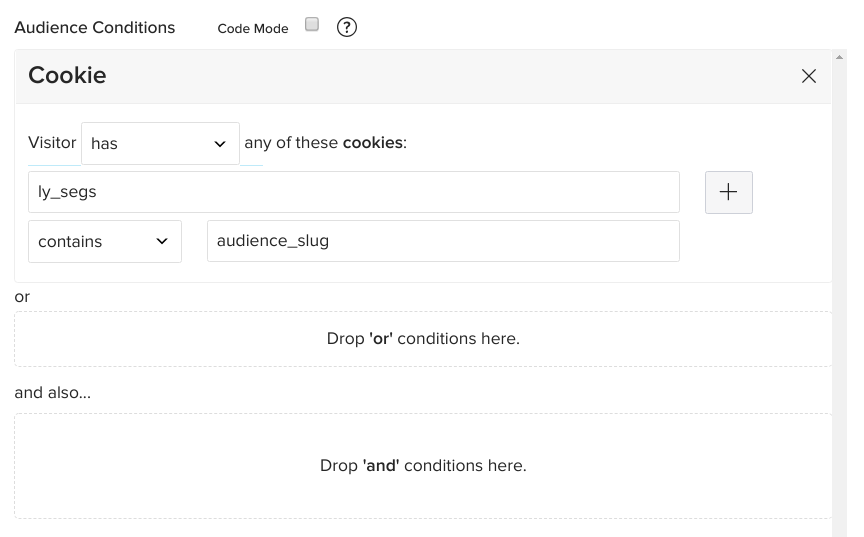Expand the Visitor "has" dropdown
The width and height of the screenshot is (864, 537).
point(160,143)
